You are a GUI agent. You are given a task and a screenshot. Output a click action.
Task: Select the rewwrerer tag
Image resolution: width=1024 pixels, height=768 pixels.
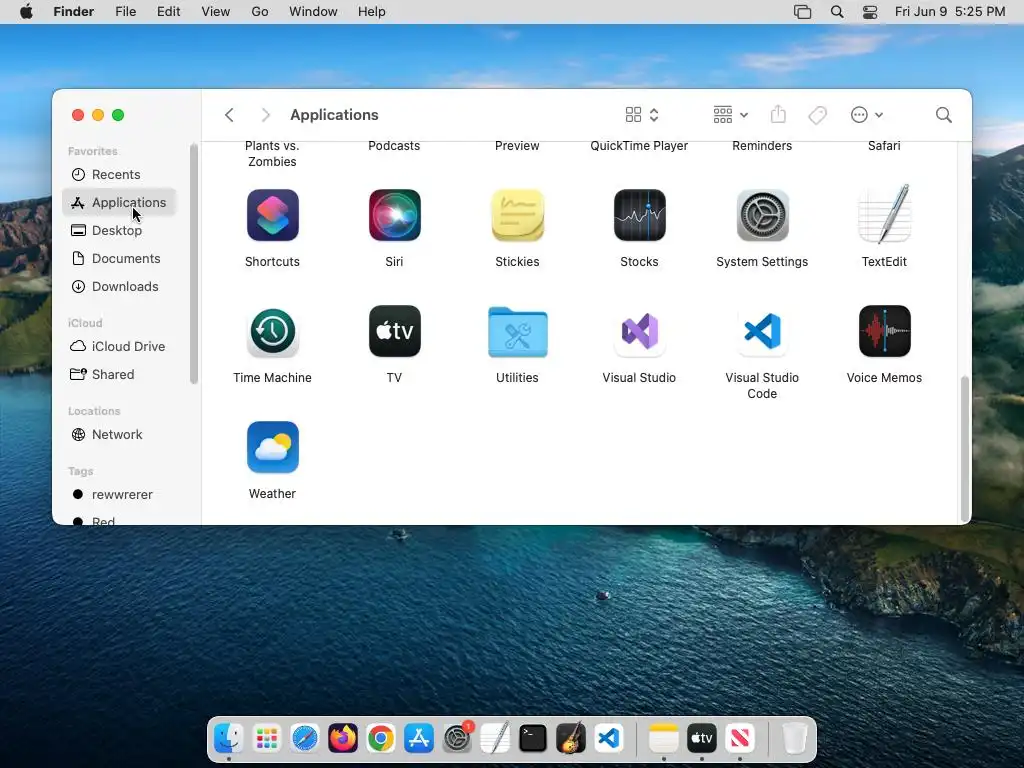click(119, 494)
